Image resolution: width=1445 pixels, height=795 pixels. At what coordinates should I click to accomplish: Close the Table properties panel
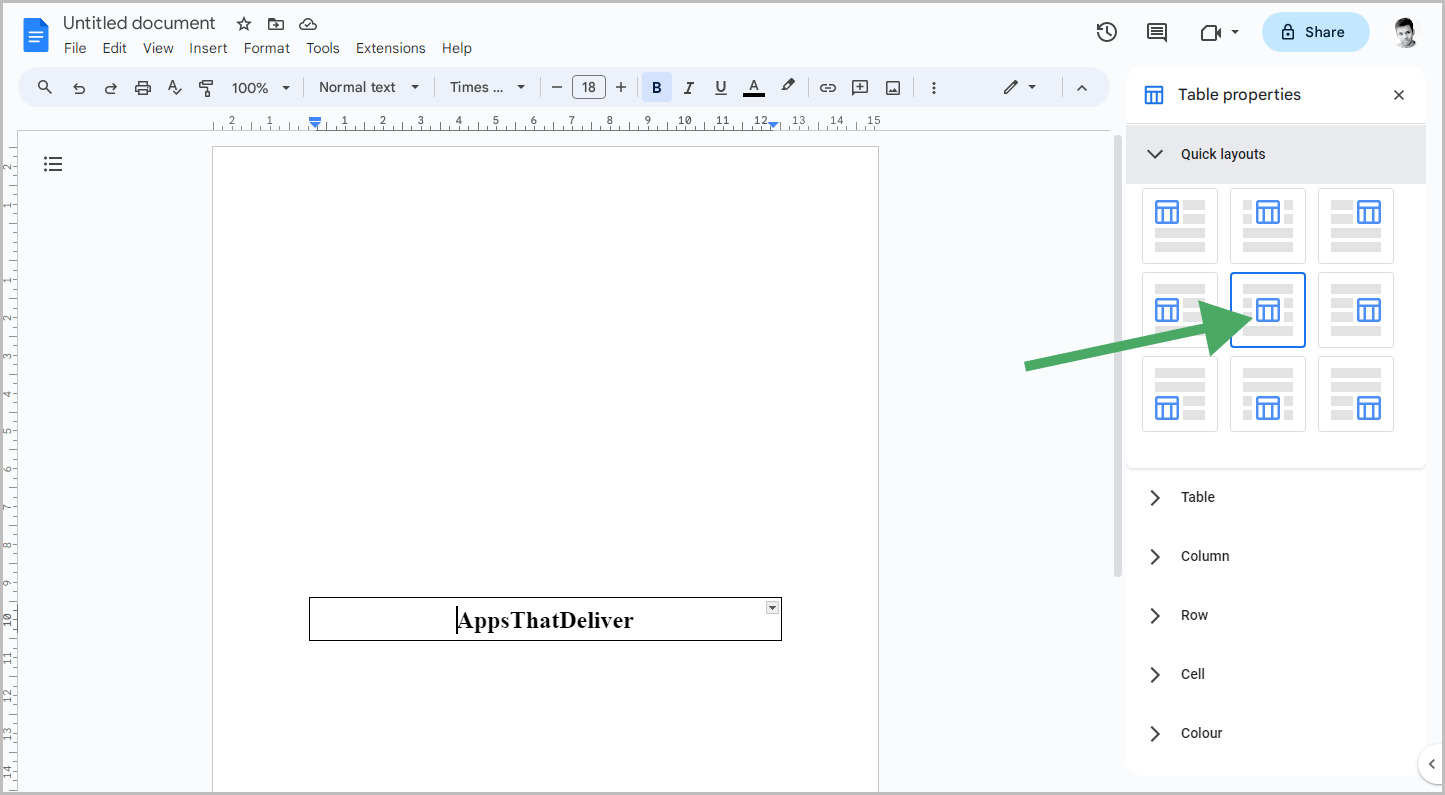click(1399, 94)
